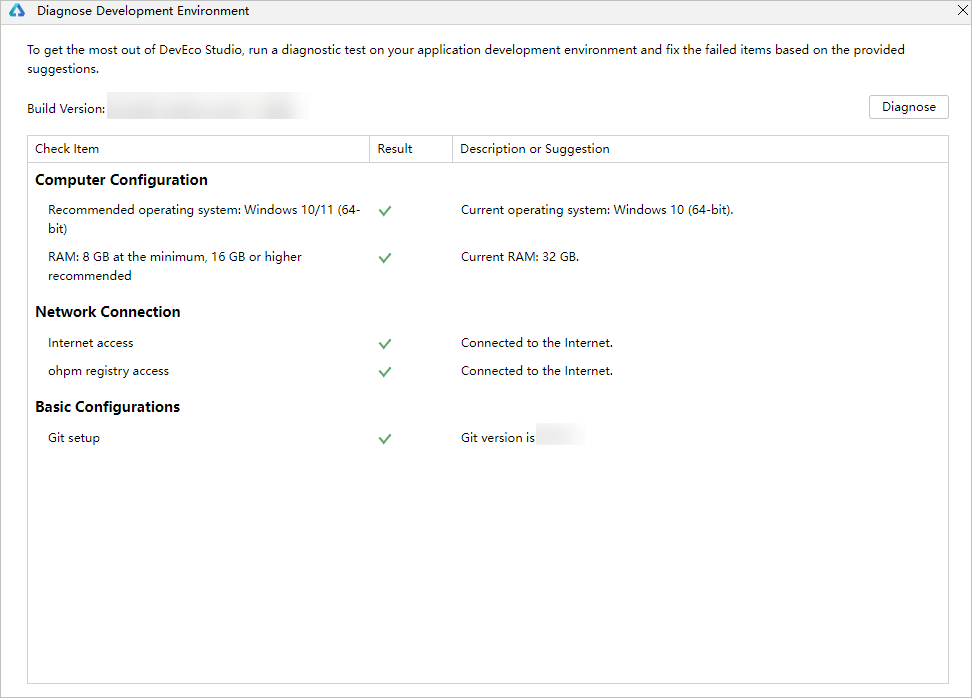Viewport: 972px width, 698px height.
Task: Select the Computer Configuration section heading
Action: pos(121,180)
